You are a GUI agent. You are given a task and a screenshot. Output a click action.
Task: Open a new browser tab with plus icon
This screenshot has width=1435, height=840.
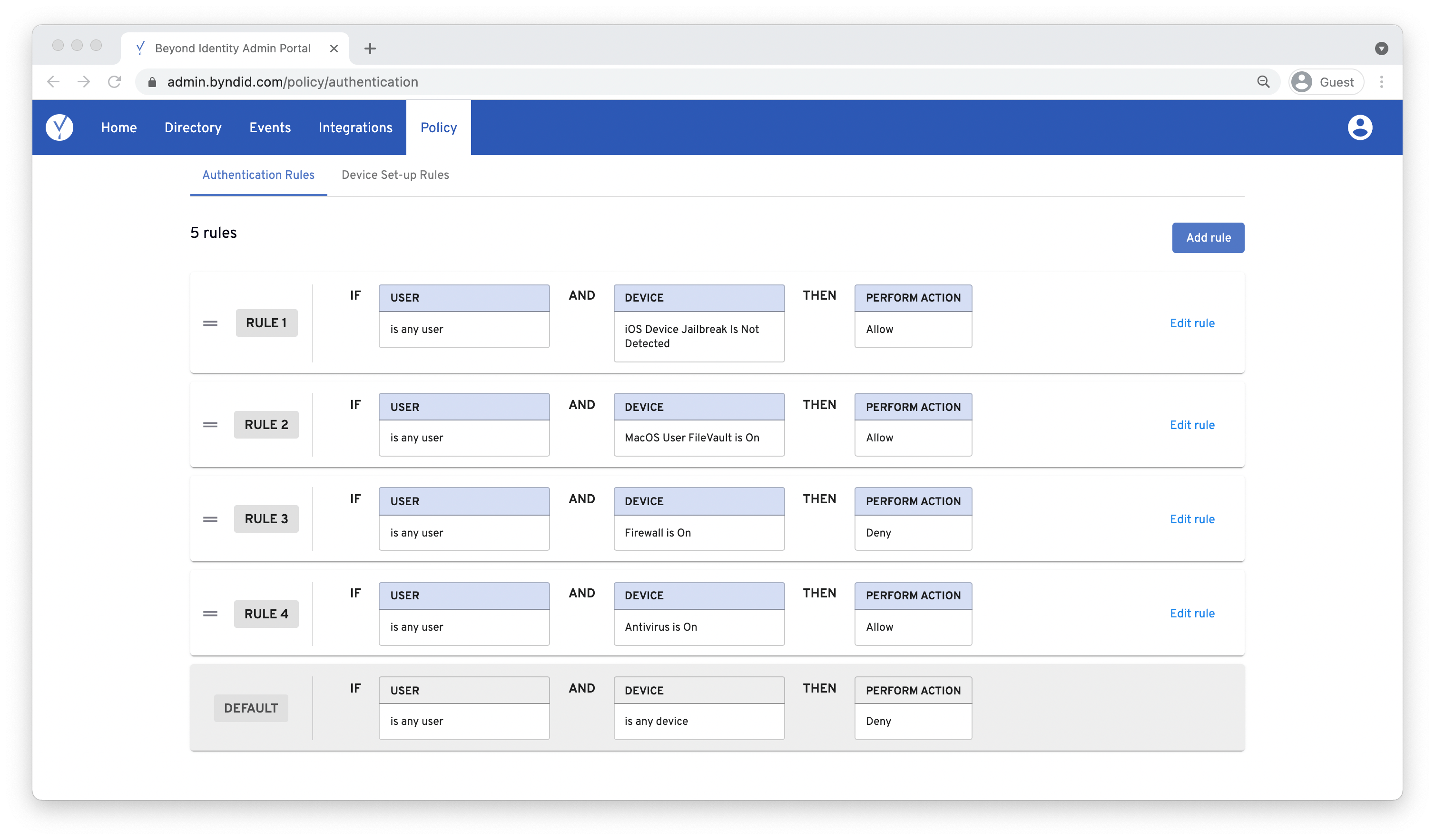370,49
